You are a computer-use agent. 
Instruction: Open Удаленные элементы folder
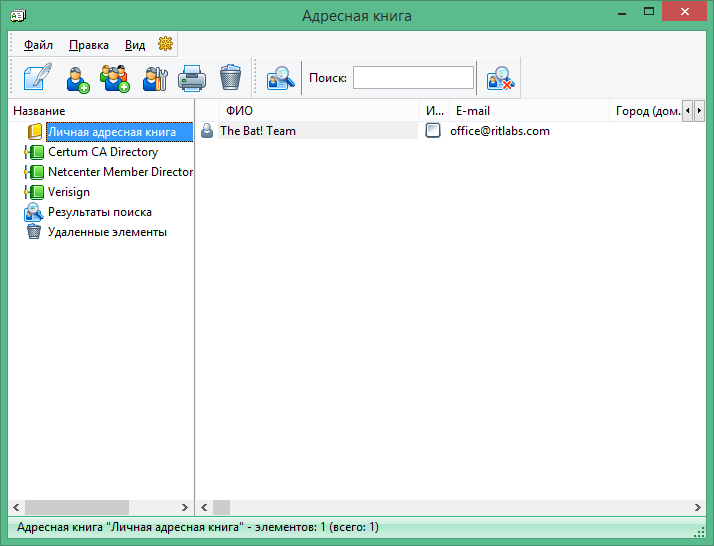(x=107, y=232)
